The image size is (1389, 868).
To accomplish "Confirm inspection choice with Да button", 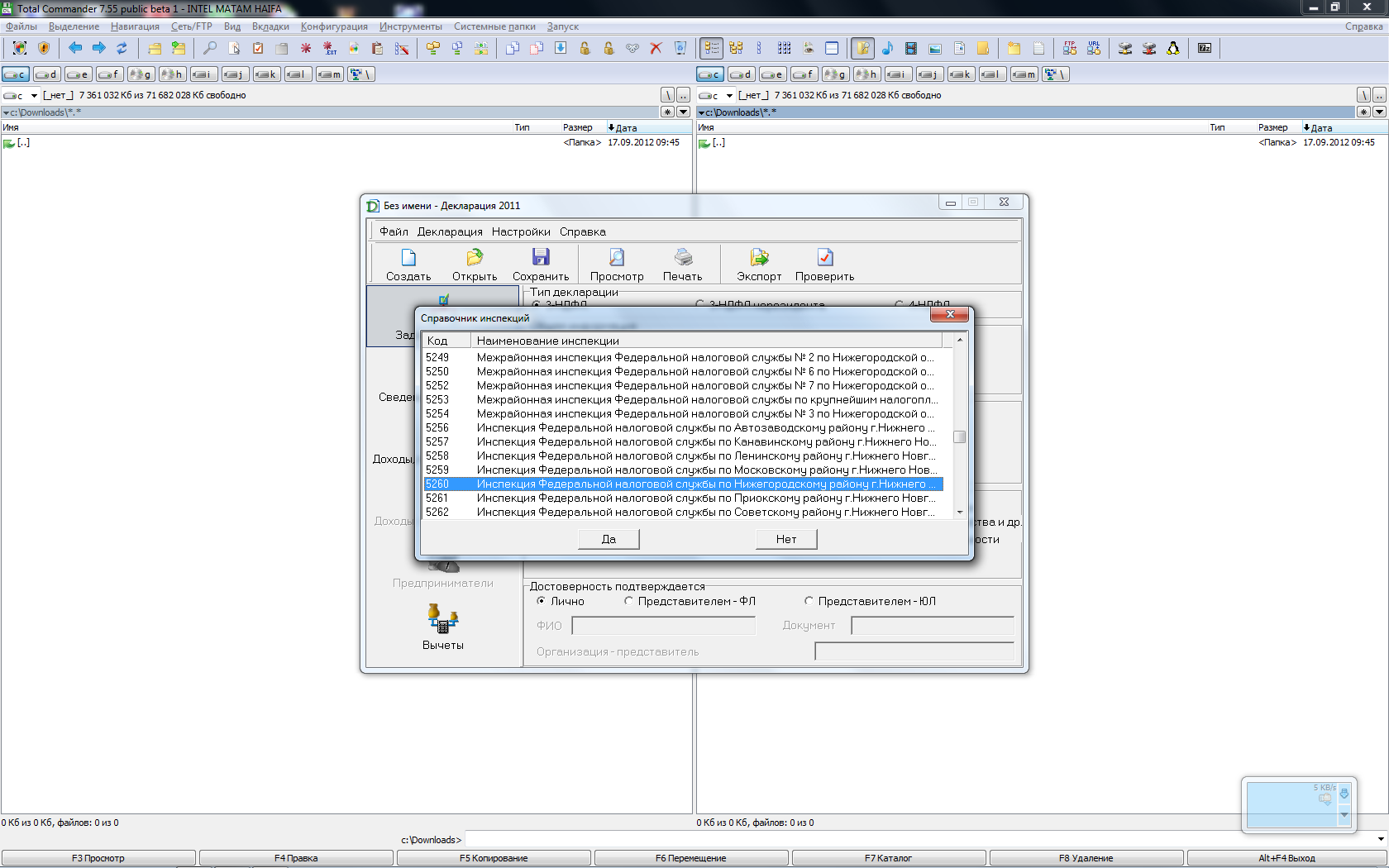I will pyautogui.click(x=609, y=539).
